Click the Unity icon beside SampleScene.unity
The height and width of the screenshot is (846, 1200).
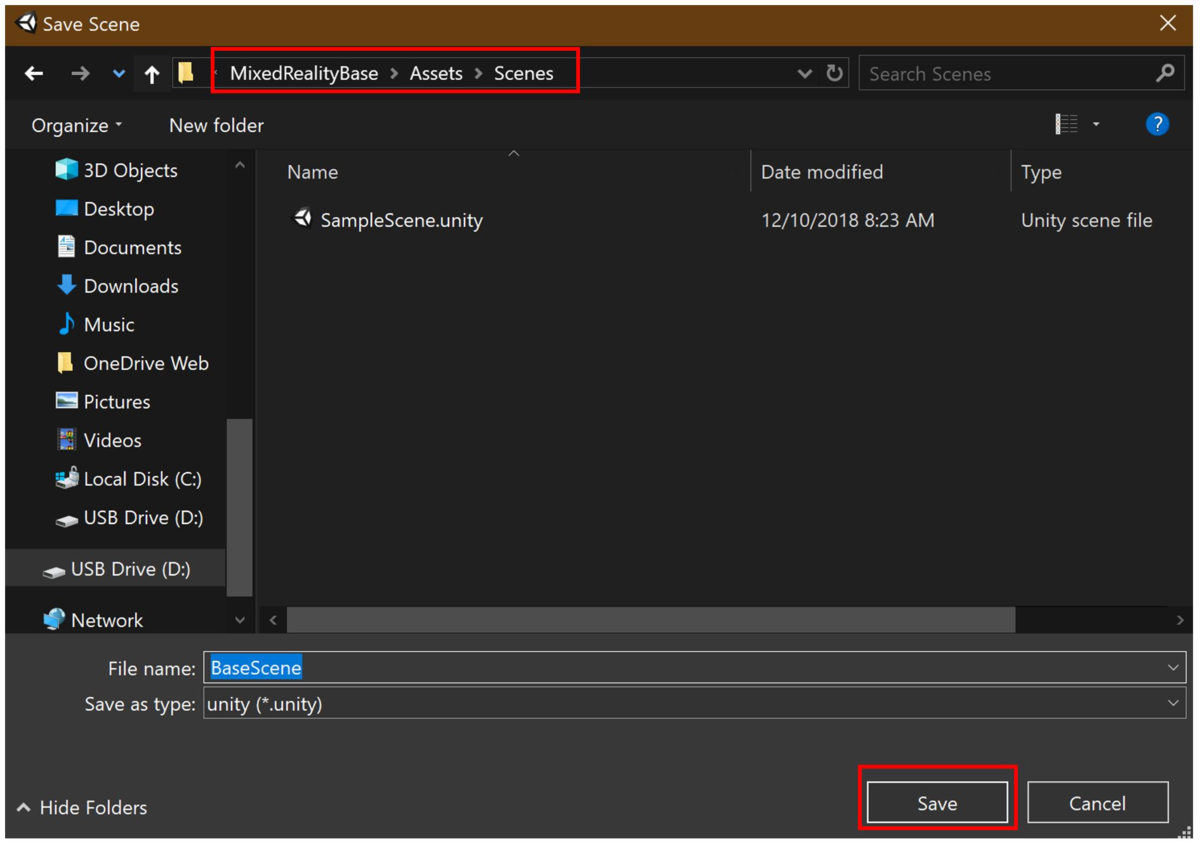point(302,218)
